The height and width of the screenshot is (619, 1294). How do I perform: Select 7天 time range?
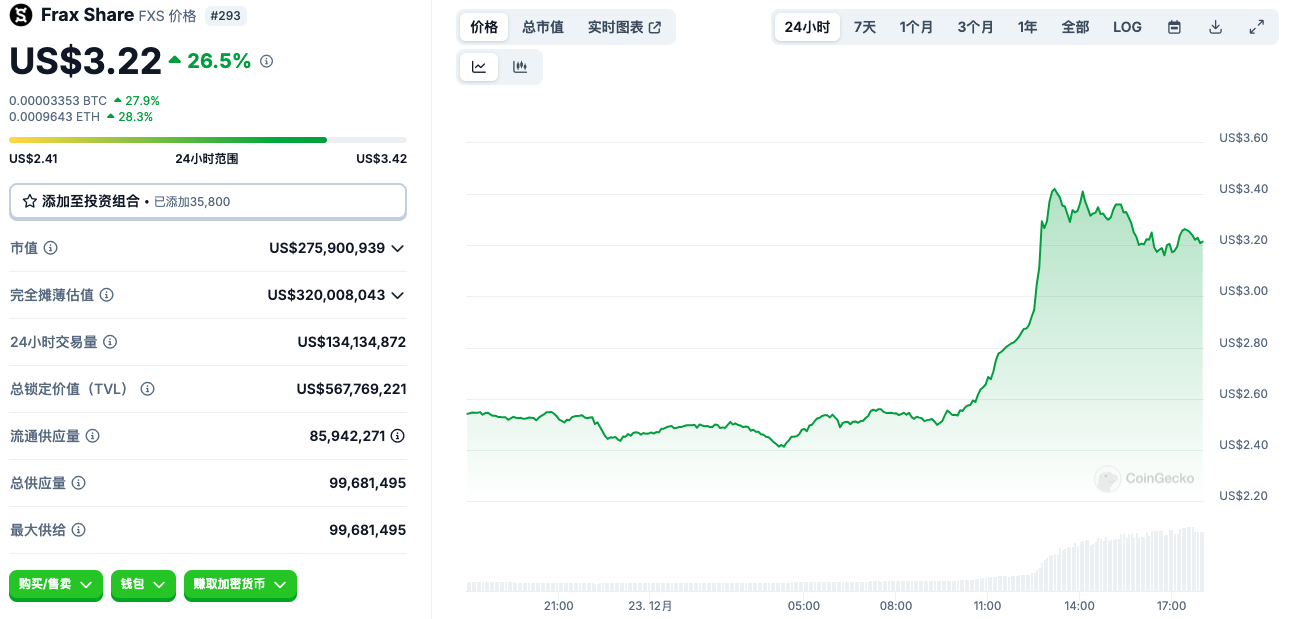[x=865, y=27]
